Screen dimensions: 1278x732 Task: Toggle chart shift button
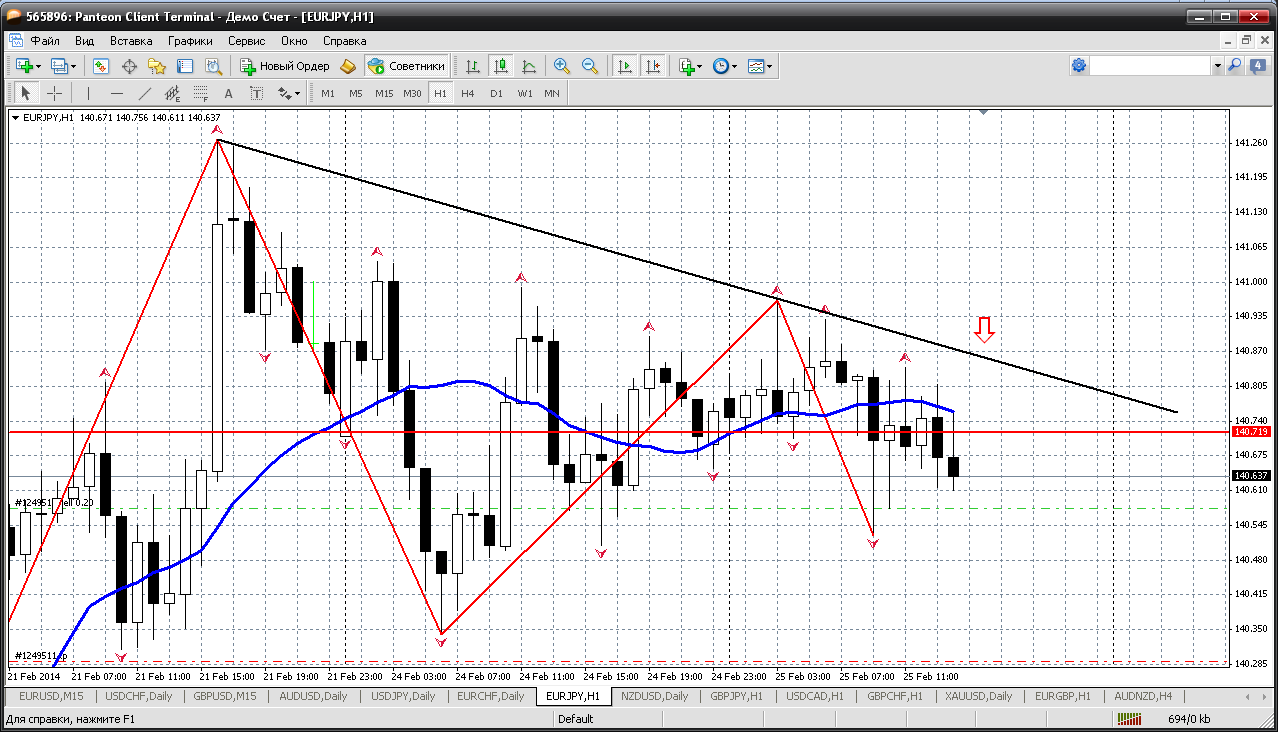coord(653,66)
